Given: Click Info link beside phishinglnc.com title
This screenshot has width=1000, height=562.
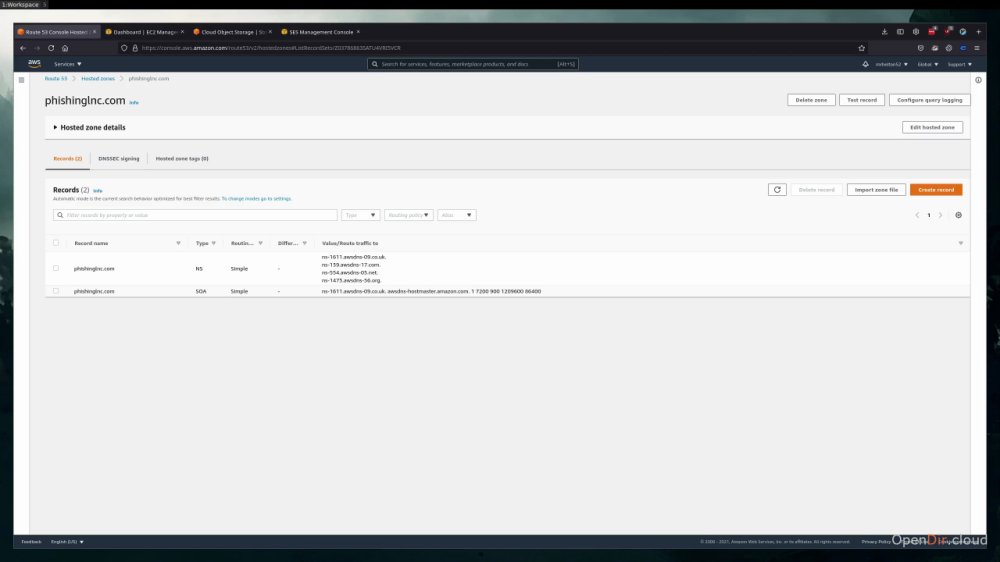Looking at the screenshot, I should [134, 102].
